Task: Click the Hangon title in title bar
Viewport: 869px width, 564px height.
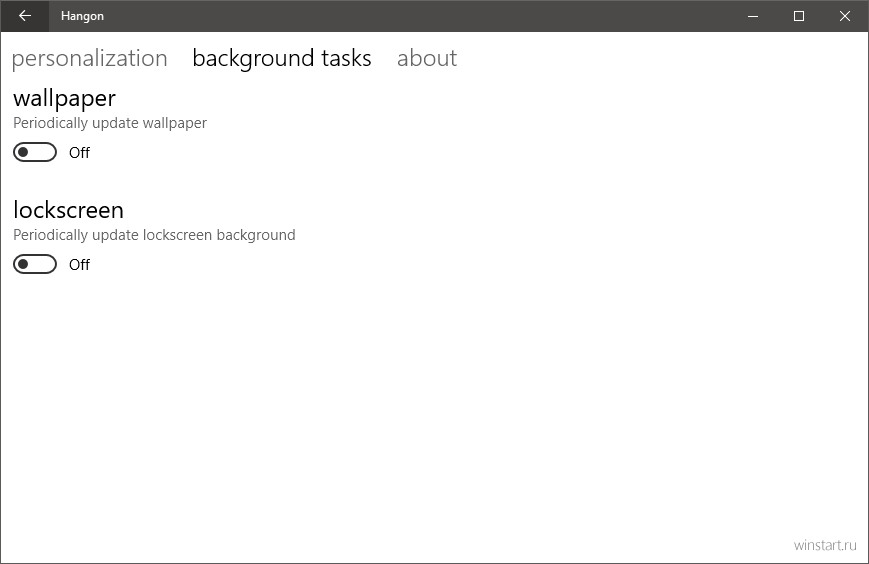Action: click(82, 16)
